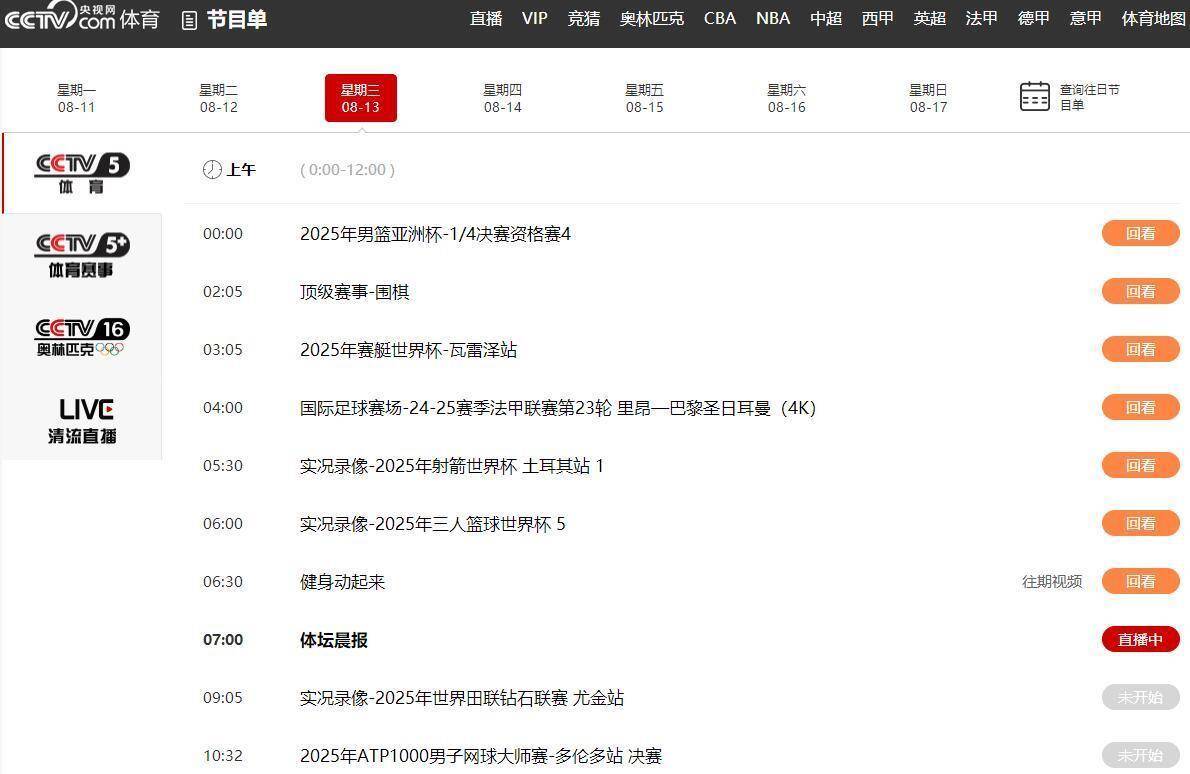Watch live 体坛晨报 via 直播中 button
This screenshot has width=1190, height=774.
click(1140, 640)
